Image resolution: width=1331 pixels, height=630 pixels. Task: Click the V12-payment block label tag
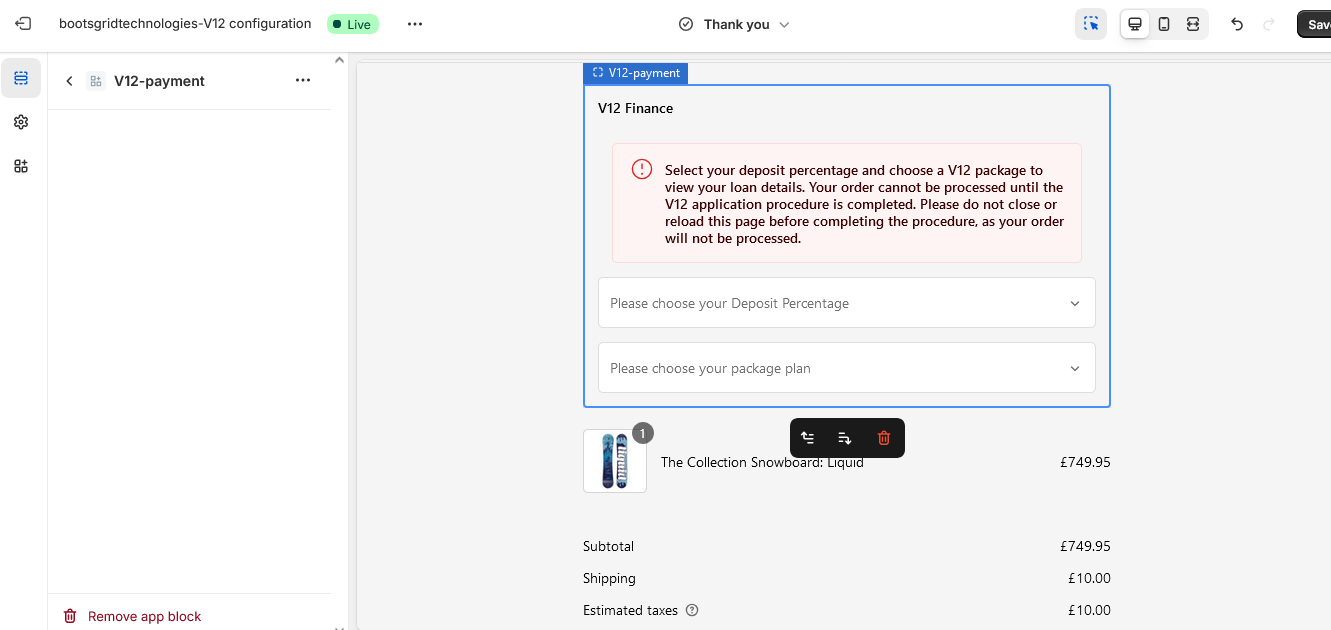[636, 73]
